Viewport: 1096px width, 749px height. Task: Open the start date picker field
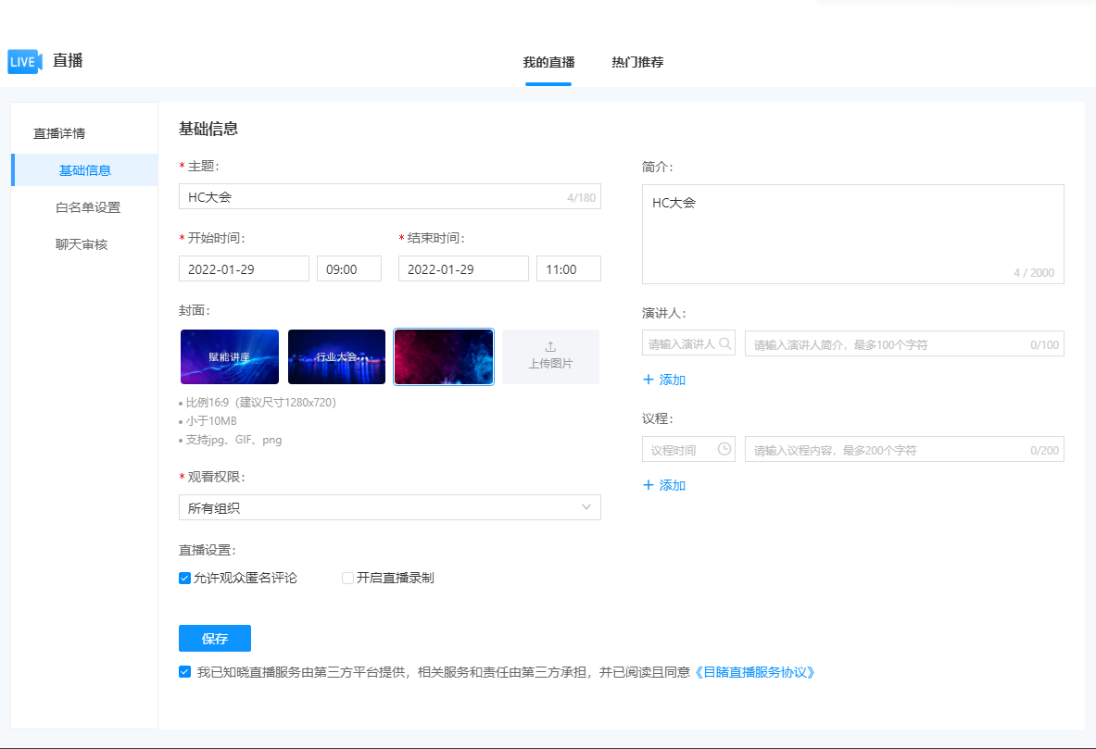pyautogui.click(x=243, y=268)
